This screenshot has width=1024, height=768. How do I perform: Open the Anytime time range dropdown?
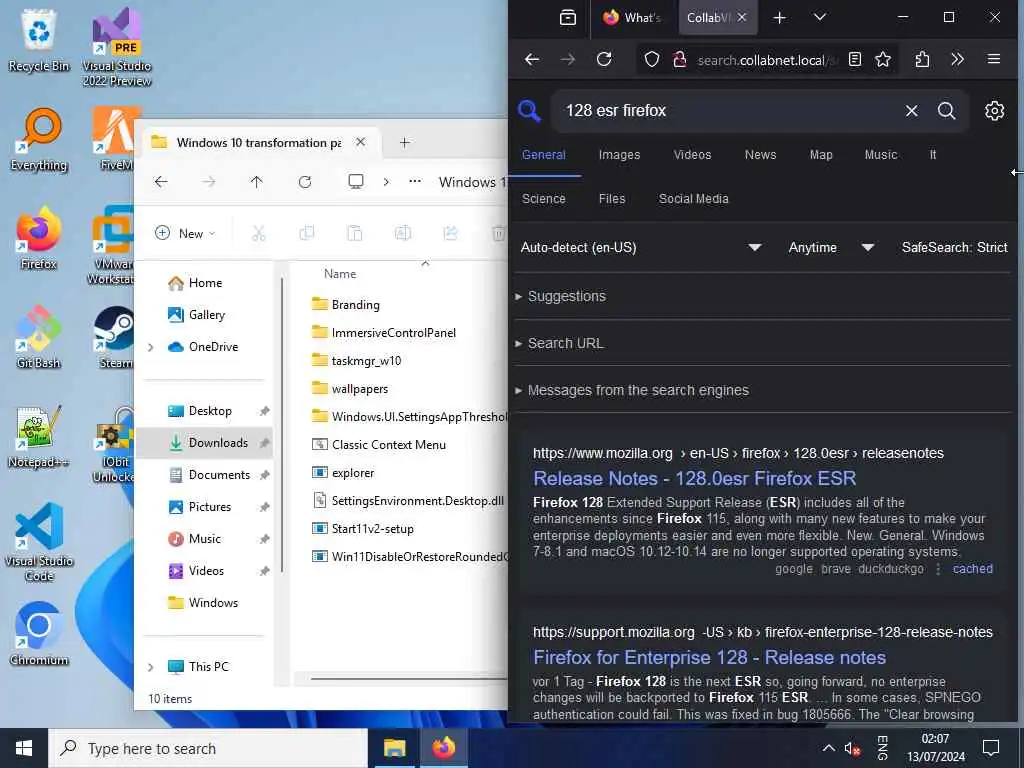click(831, 248)
